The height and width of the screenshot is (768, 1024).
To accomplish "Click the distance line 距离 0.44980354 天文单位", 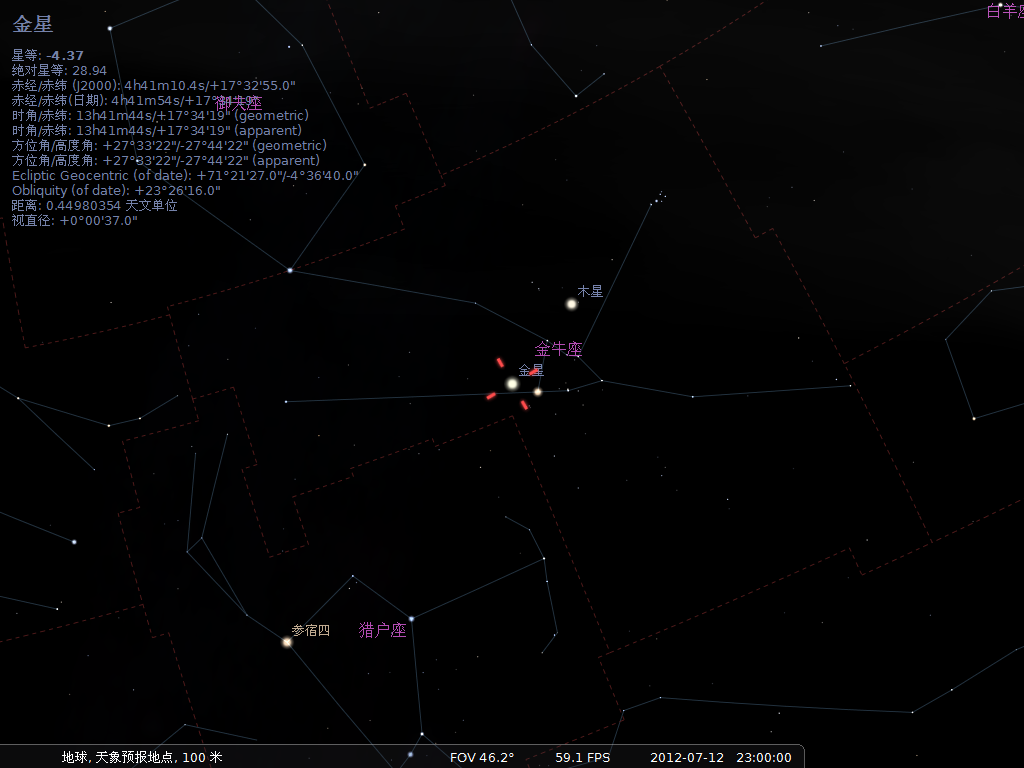I will 95,206.
